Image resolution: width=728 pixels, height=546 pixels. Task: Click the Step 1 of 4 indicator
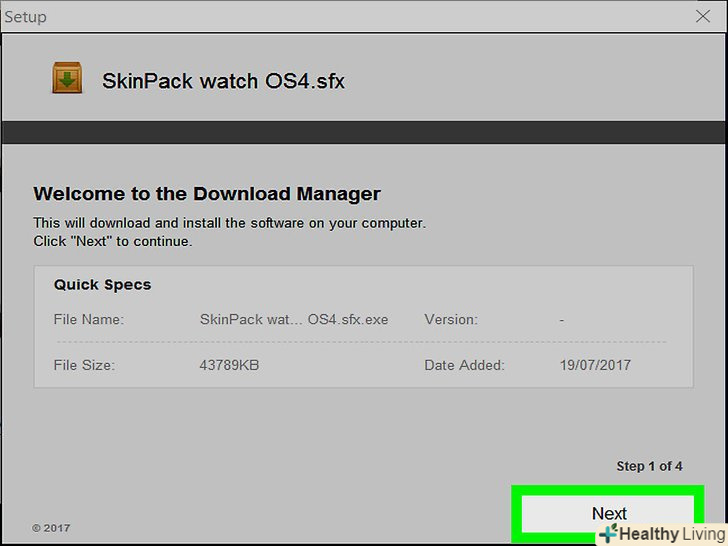649,466
